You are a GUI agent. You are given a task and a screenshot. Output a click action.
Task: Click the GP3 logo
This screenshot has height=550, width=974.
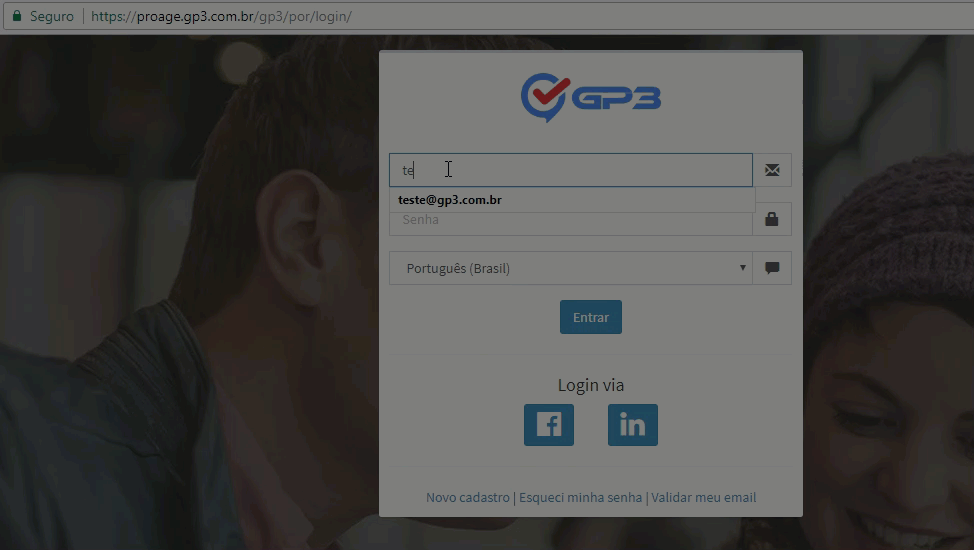(x=591, y=98)
